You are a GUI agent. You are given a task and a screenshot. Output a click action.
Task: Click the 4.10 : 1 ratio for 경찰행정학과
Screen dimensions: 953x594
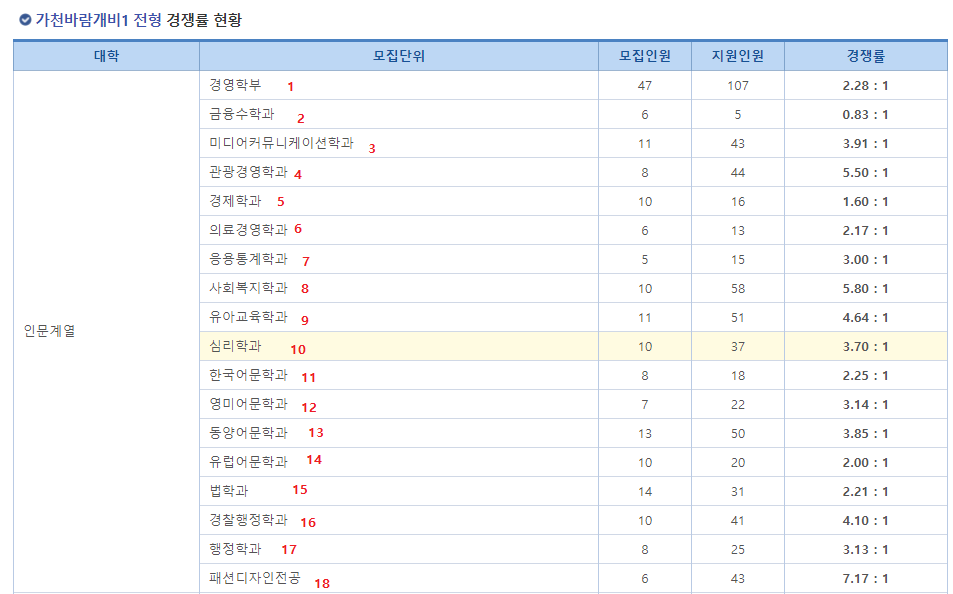tap(865, 520)
